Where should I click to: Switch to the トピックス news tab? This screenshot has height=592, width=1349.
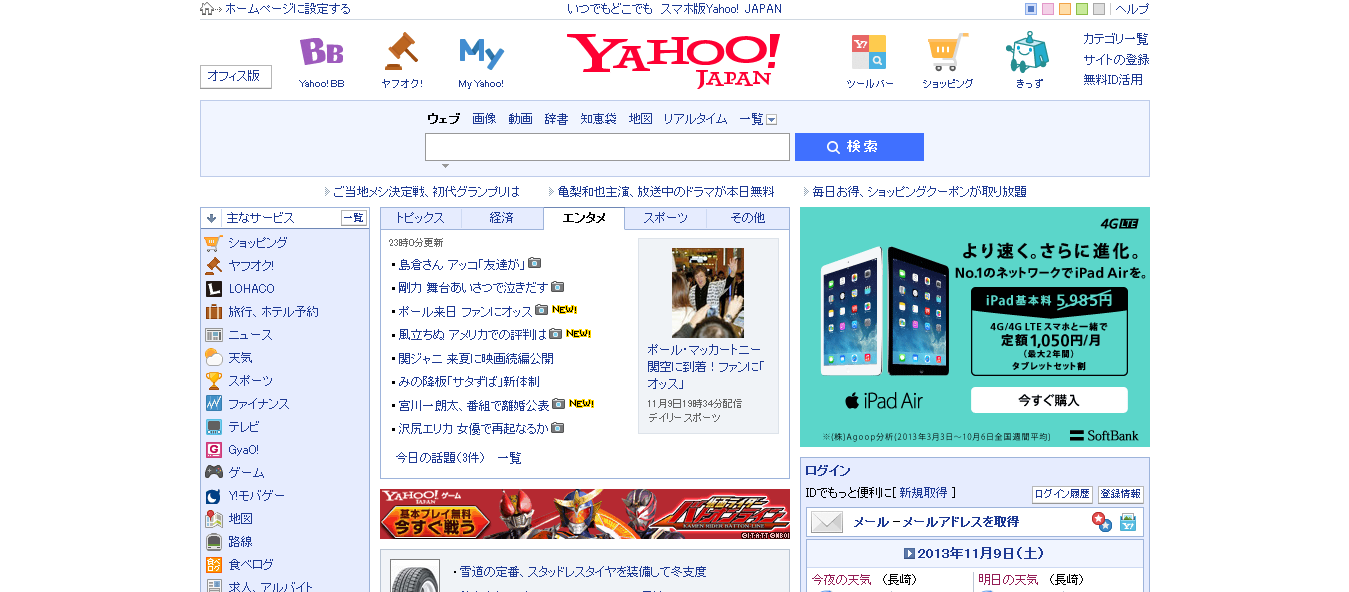[420, 218]
